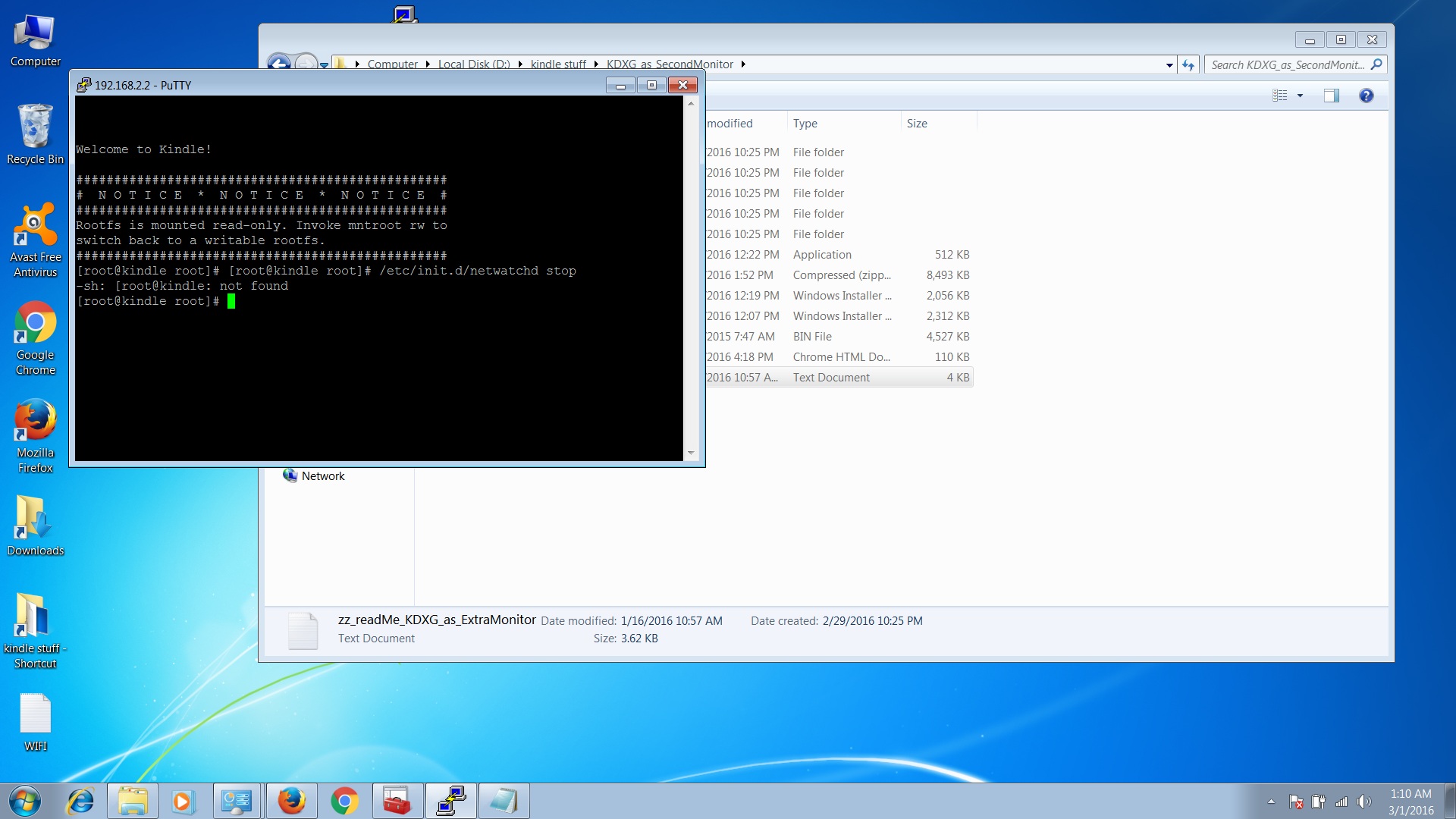Click the Start button
The image size is (1456, 819).
(24, 801)
